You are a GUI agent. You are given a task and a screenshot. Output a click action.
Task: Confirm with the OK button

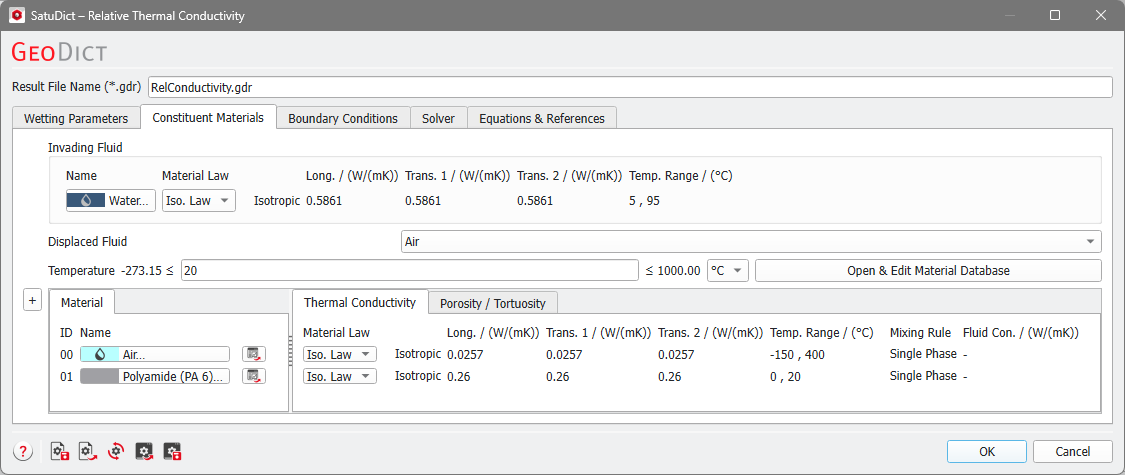[987, 451]
